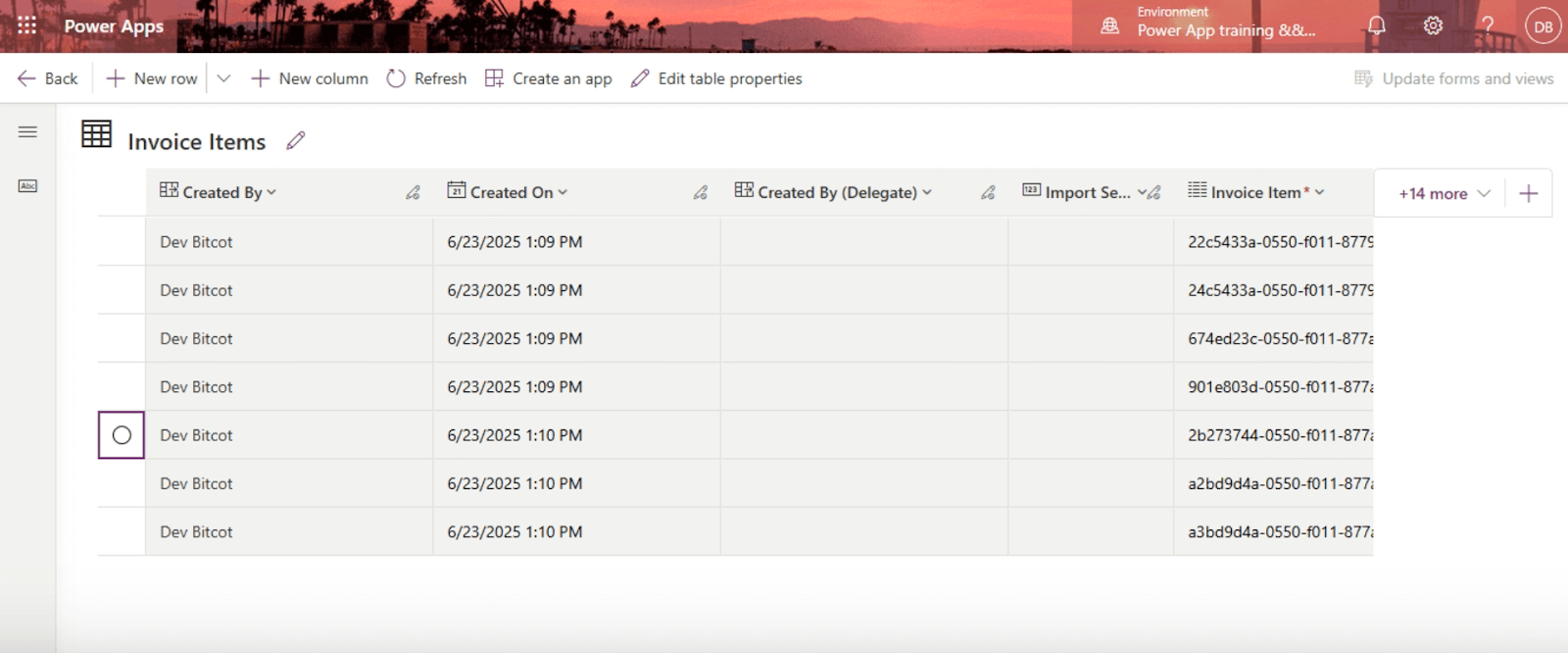The image size is (1568, 653).
Task: Click the plus icon to add column
Action: coord(1528,193)
